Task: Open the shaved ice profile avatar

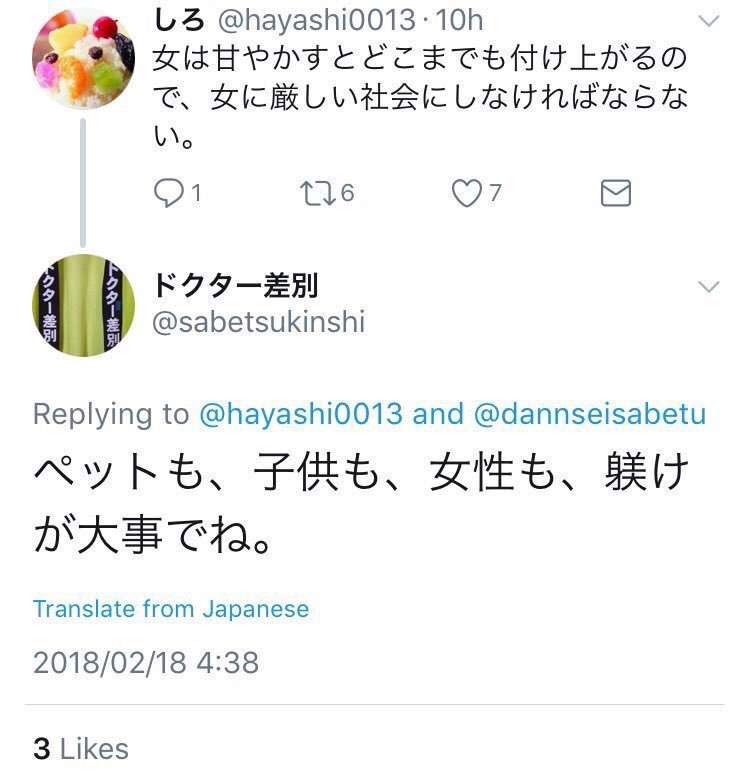Action: (x=83, y=58)
